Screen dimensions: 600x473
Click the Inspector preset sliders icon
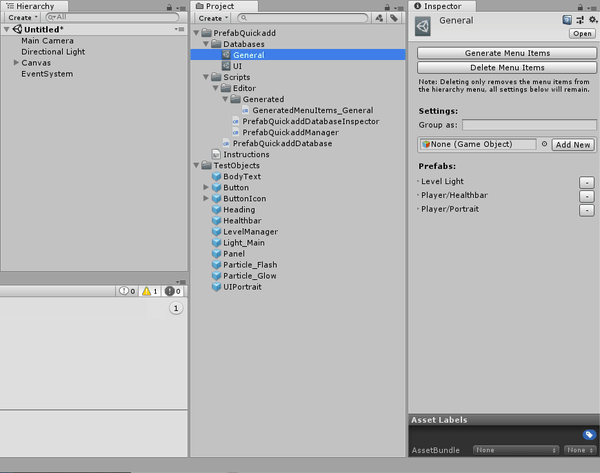[x=579, y=19]
